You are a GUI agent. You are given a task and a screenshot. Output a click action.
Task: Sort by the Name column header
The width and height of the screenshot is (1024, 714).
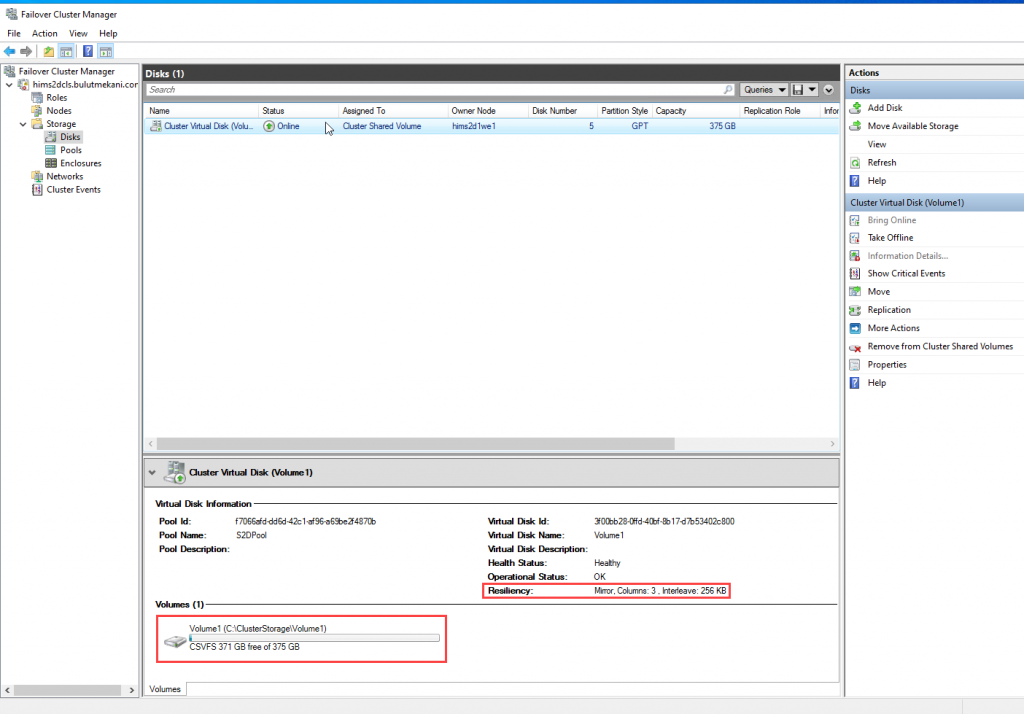(x=201, y=110)
